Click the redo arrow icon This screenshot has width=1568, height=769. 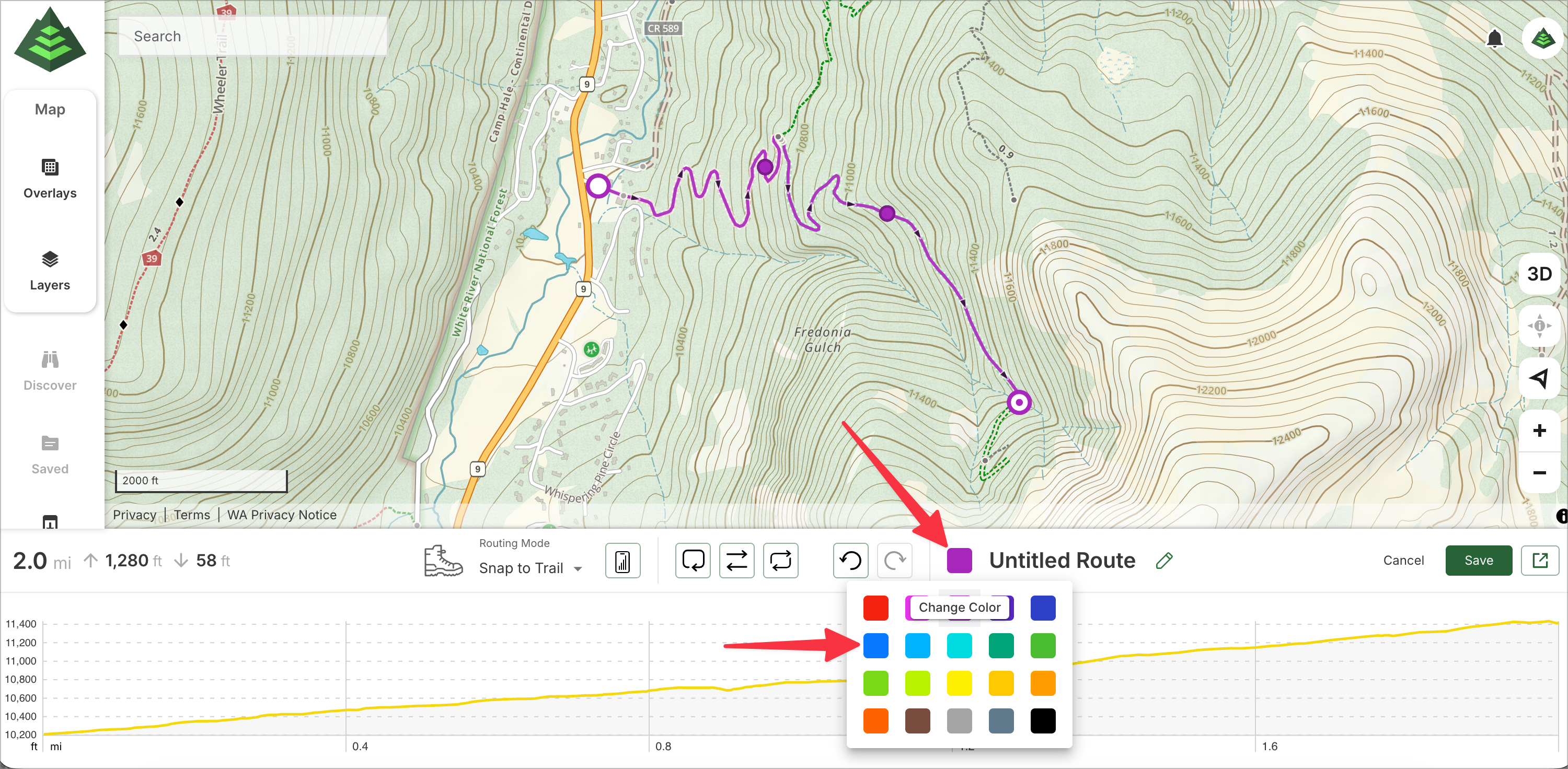click(894, 561)
